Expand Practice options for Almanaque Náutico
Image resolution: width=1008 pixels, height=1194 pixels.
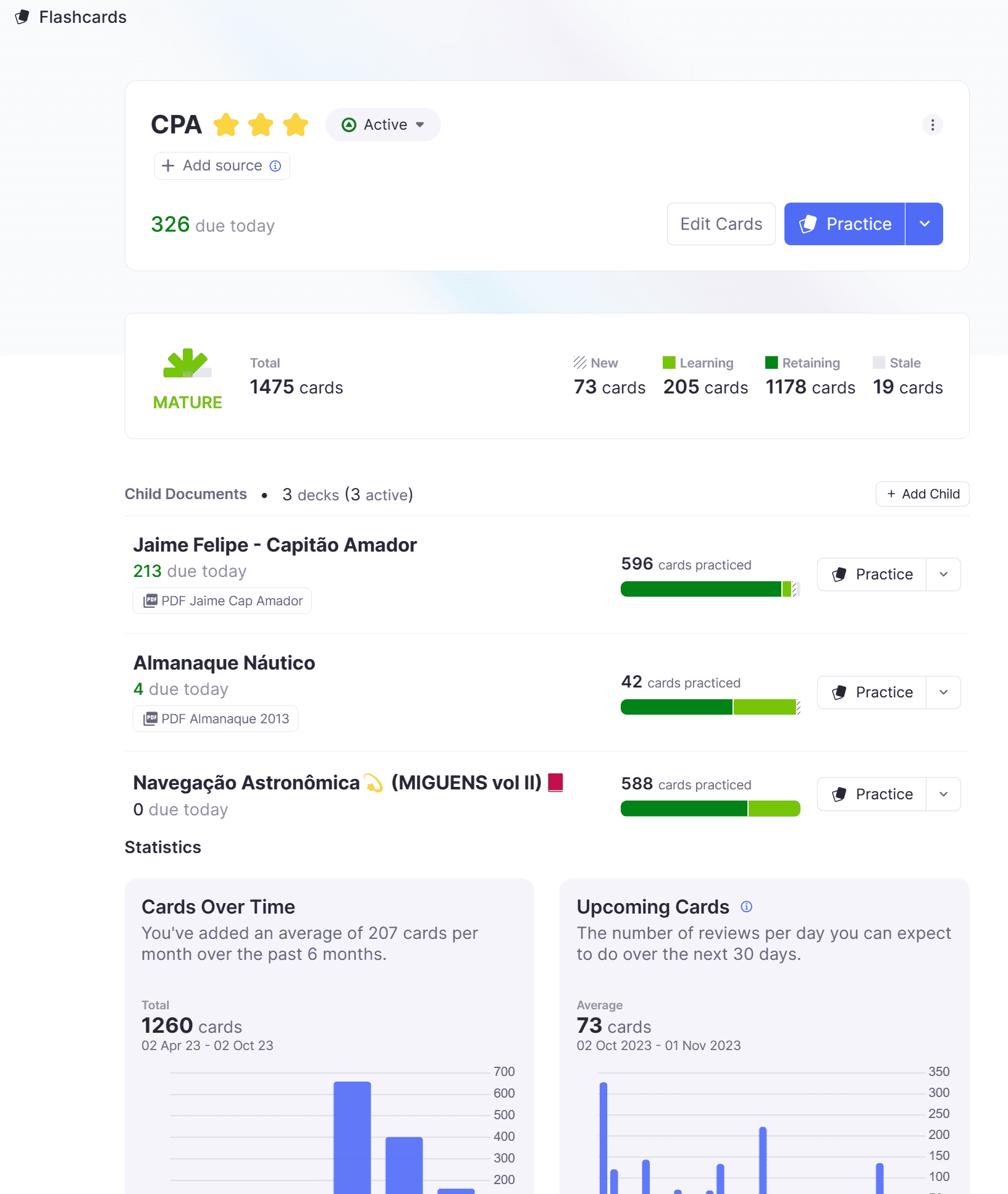coord(943,692)
